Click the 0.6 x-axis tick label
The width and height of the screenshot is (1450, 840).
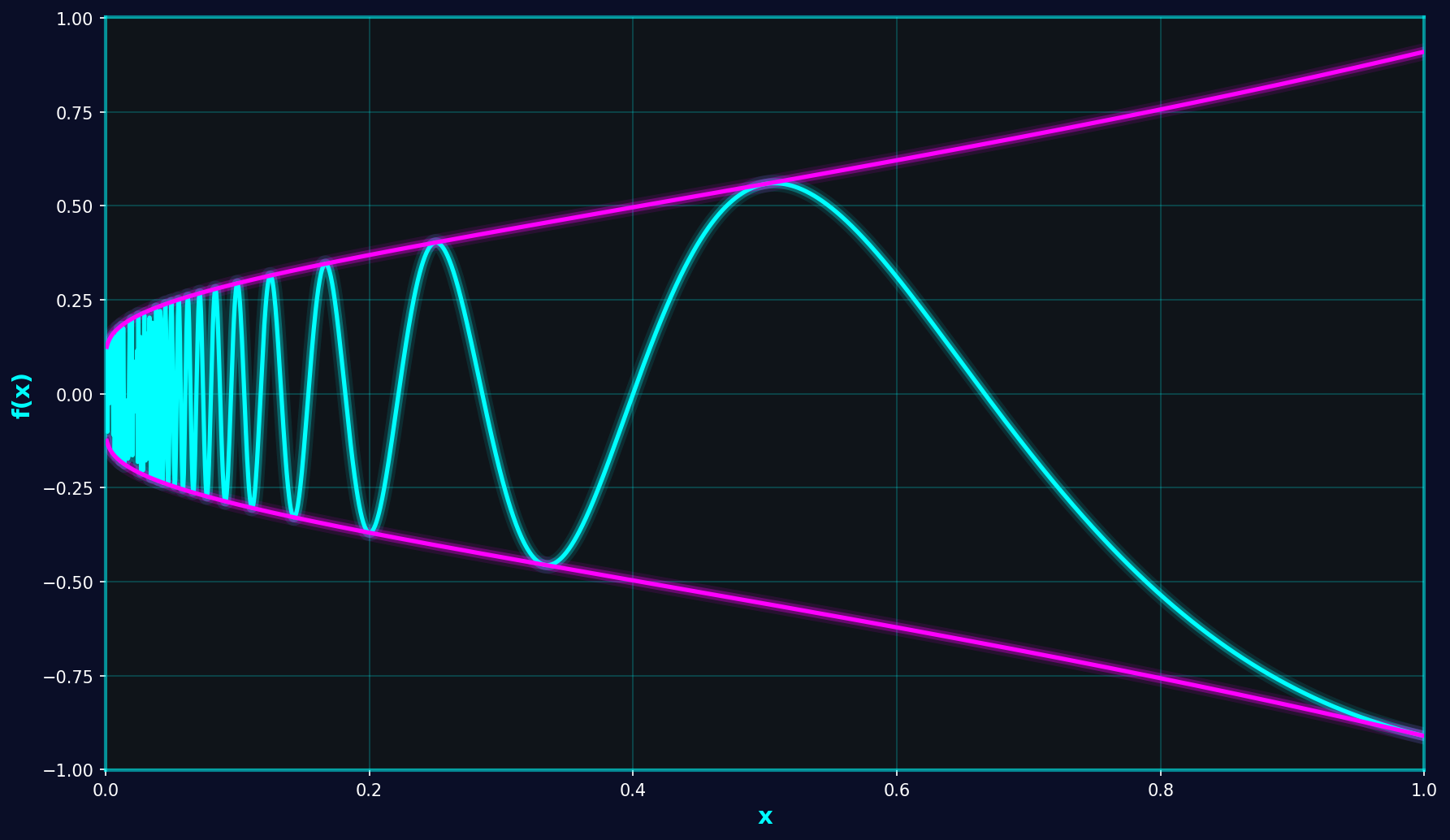pyautogui.click(x=896, y=790)
